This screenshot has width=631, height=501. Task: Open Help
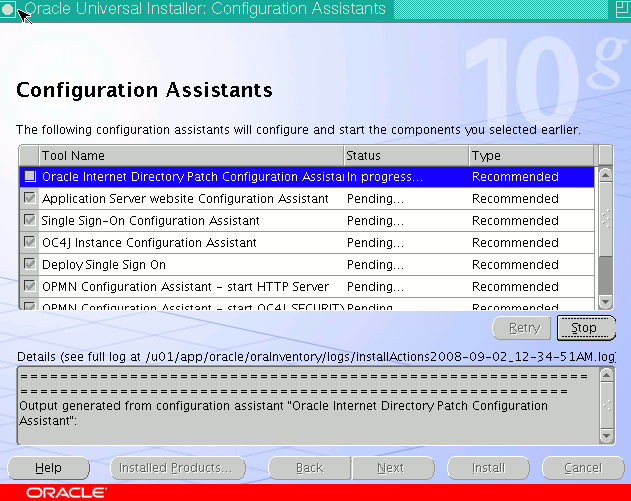pos(48,468)
